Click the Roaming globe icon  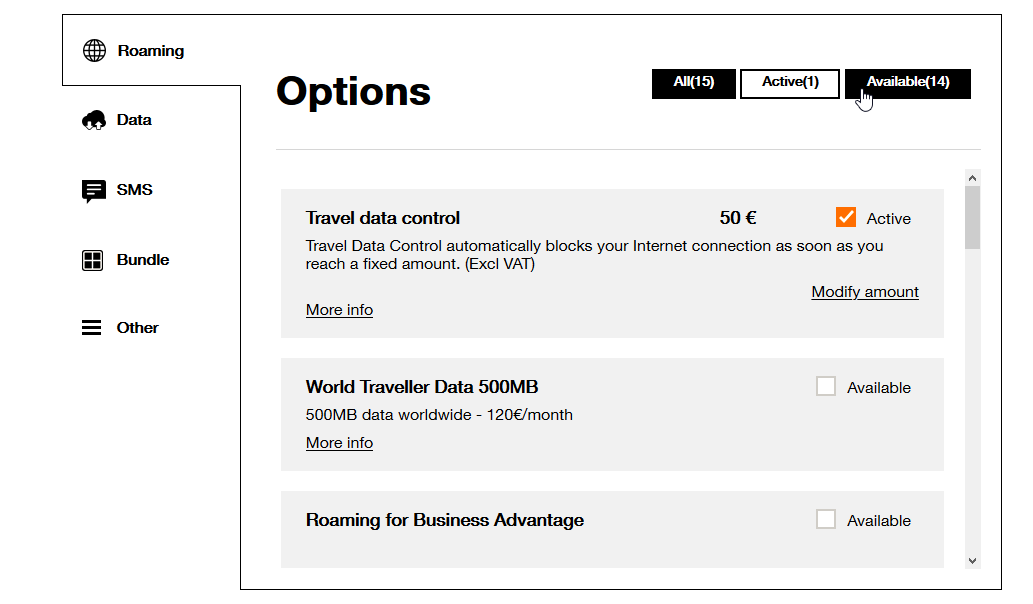coord(94,51)
